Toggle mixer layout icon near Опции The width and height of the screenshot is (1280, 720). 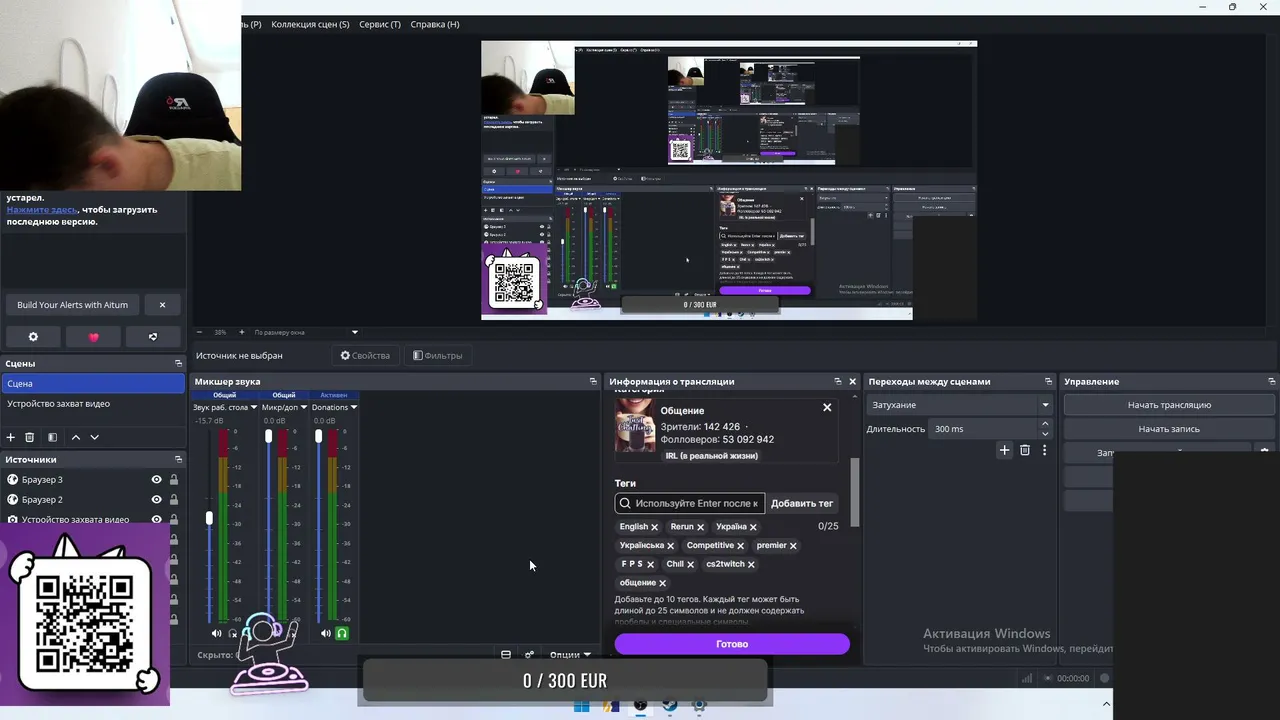point(506,655)
